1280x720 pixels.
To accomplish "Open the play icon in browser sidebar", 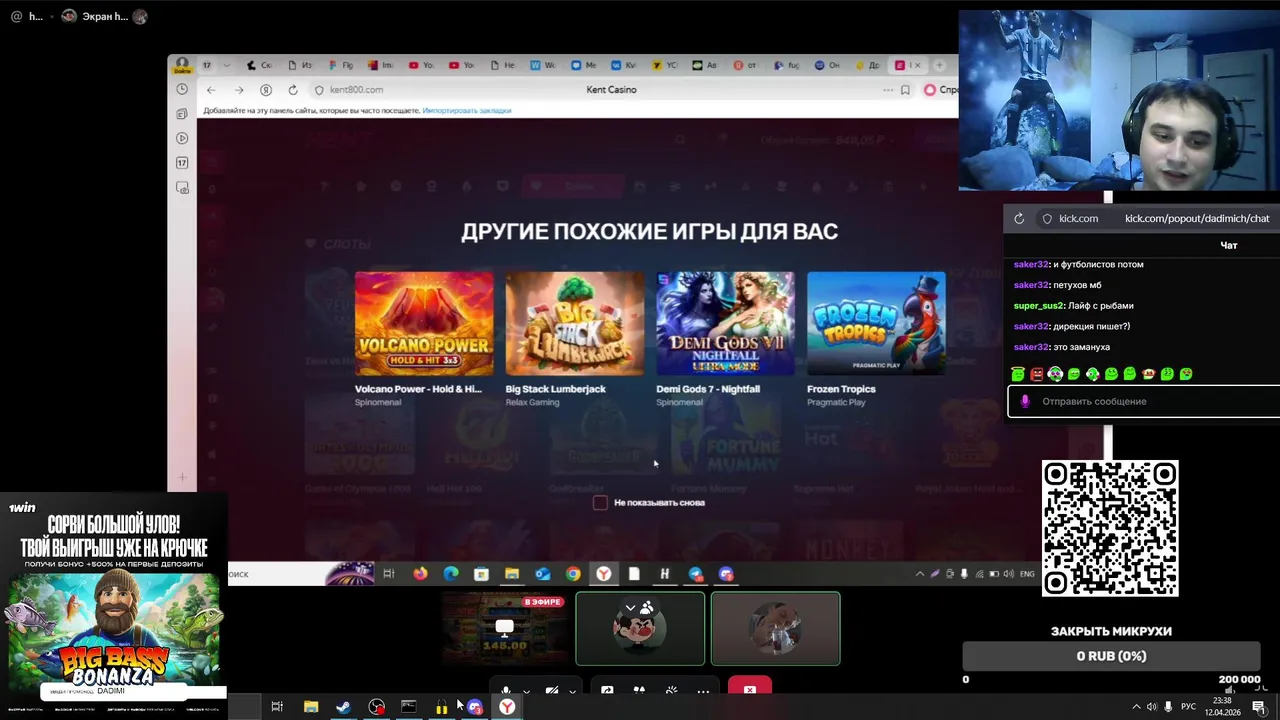I will coord(182,138).
